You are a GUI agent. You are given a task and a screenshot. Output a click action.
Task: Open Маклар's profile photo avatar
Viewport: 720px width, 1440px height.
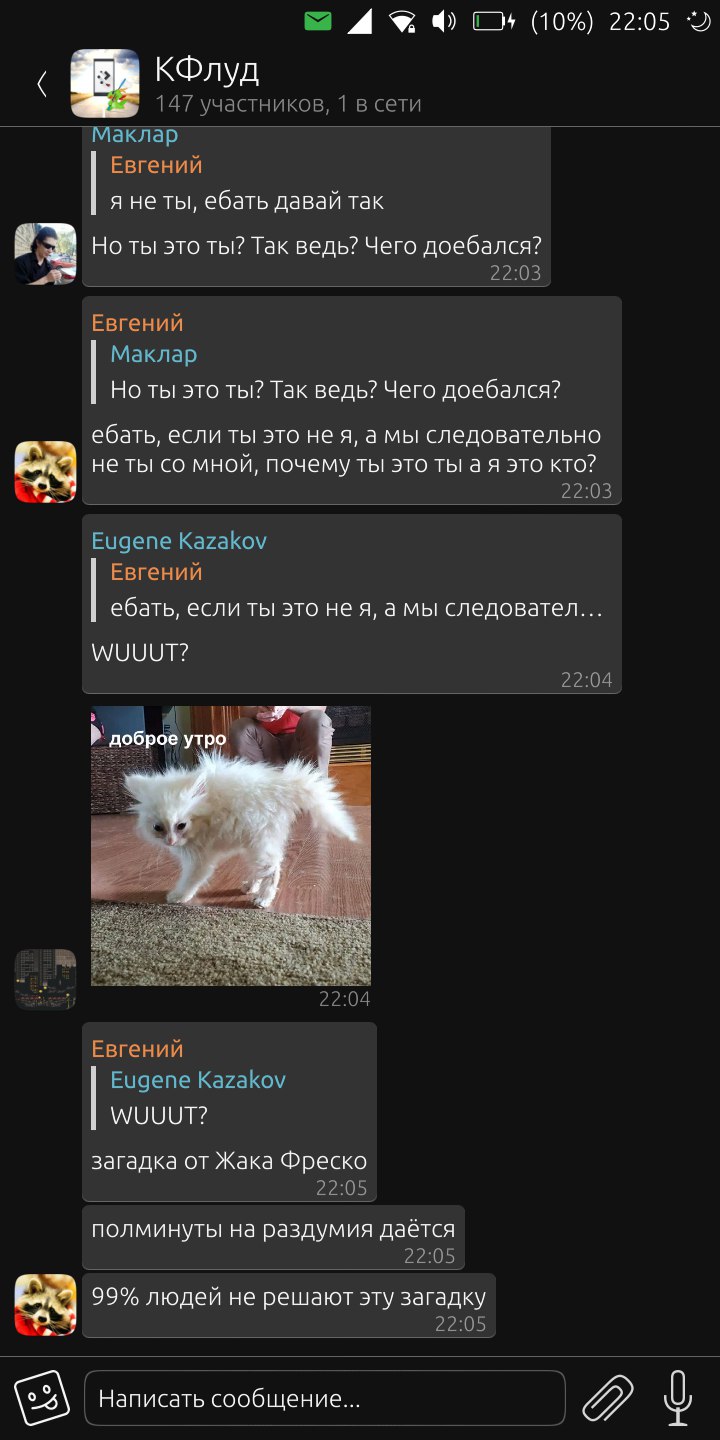coord(45,254)
